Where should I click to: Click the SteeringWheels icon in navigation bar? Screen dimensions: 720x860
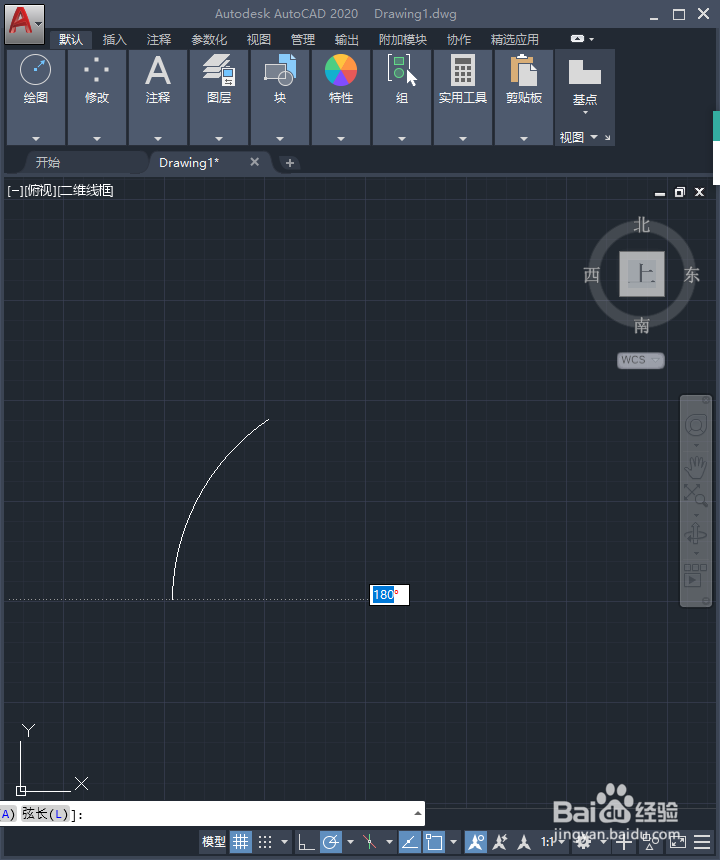[696, 425]
